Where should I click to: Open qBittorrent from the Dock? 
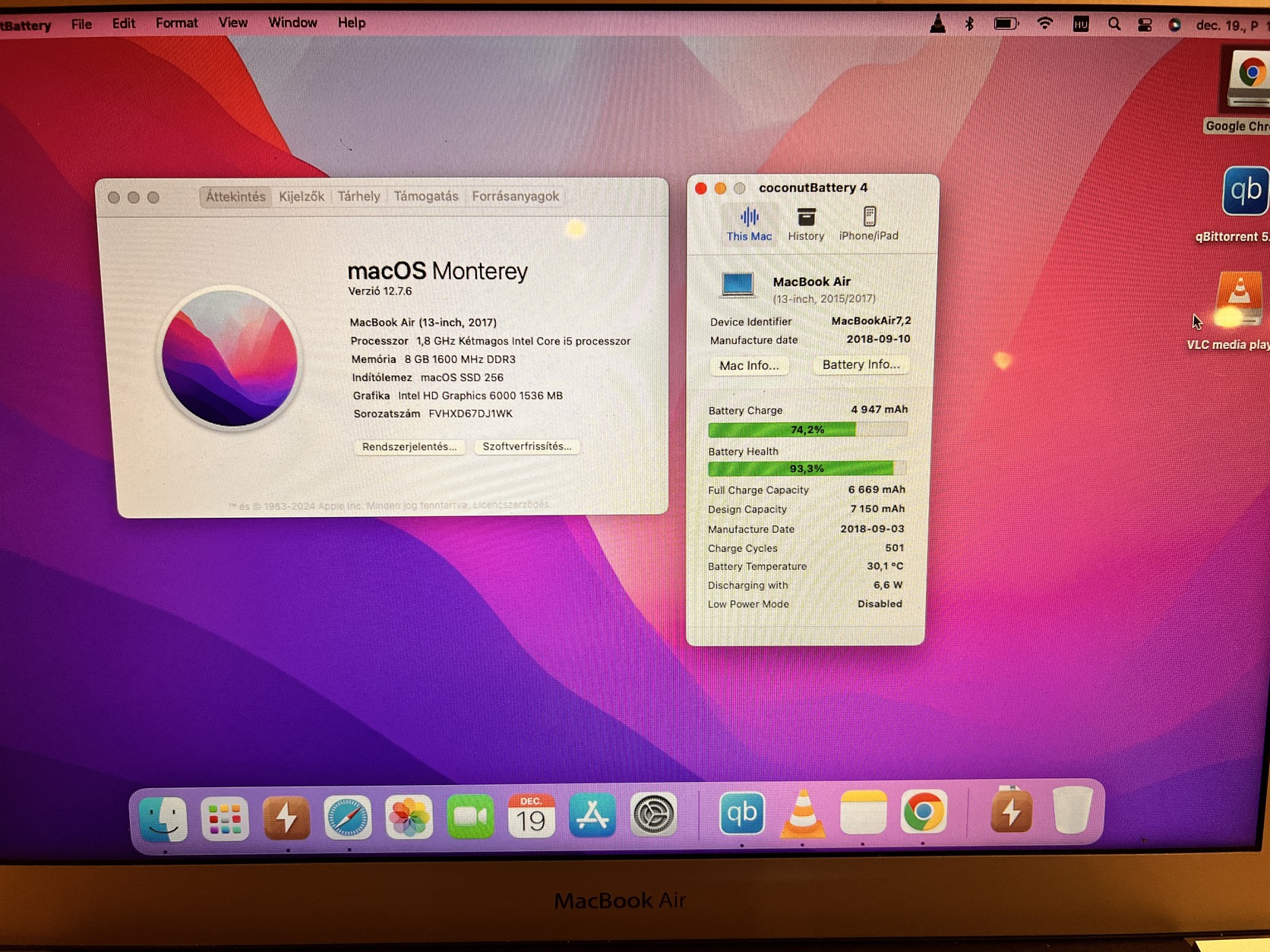coord(742,814)
